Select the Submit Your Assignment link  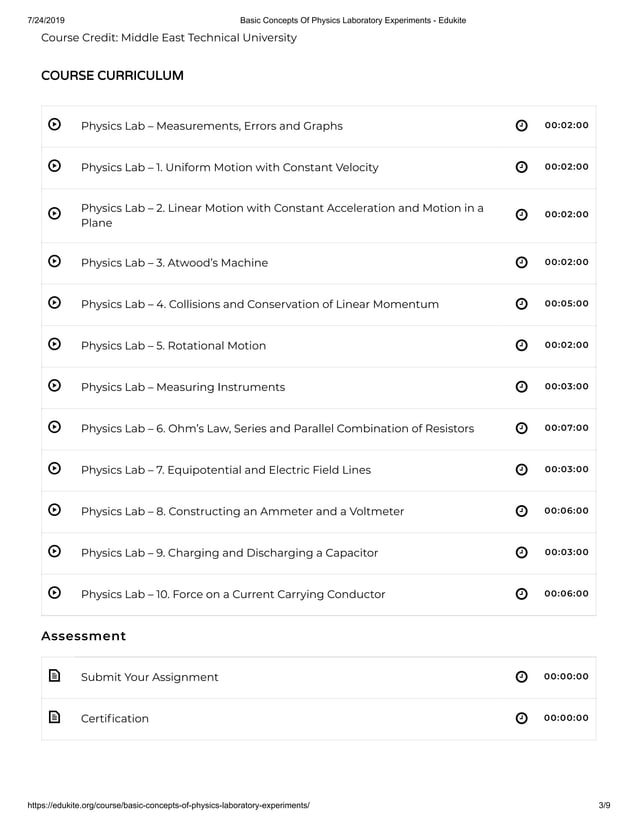pyautogui.click(x=149, y=677)
